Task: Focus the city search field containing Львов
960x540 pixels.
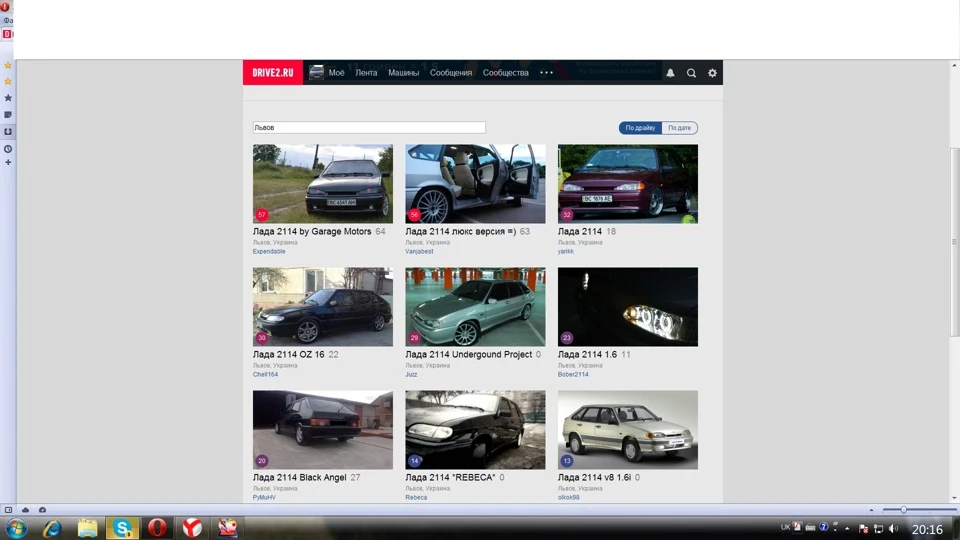Action: 369,127
